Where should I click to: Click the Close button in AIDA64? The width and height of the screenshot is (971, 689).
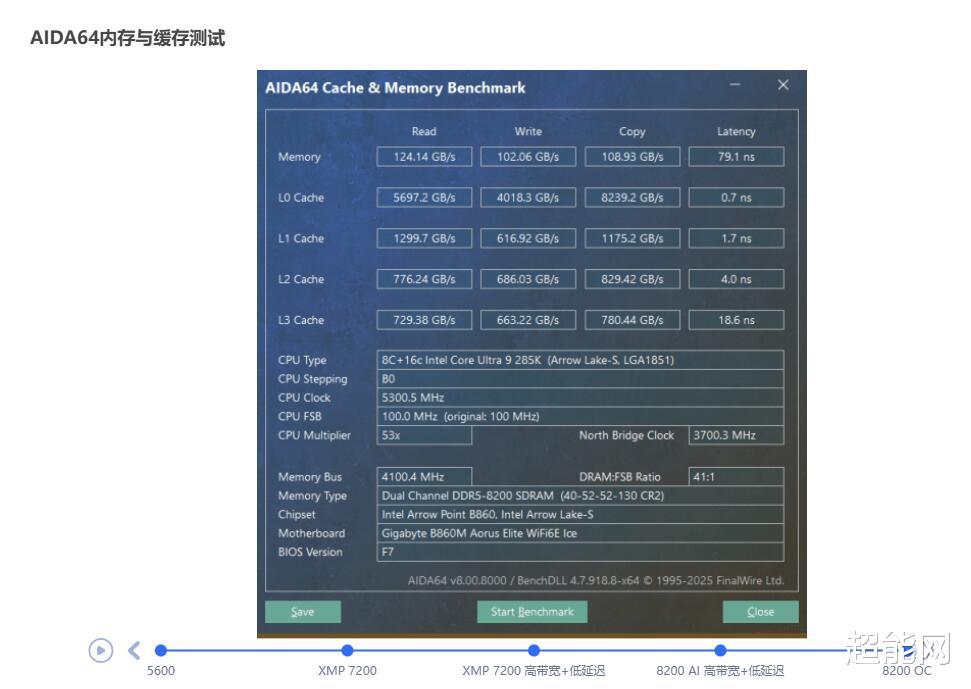(760, 612)
